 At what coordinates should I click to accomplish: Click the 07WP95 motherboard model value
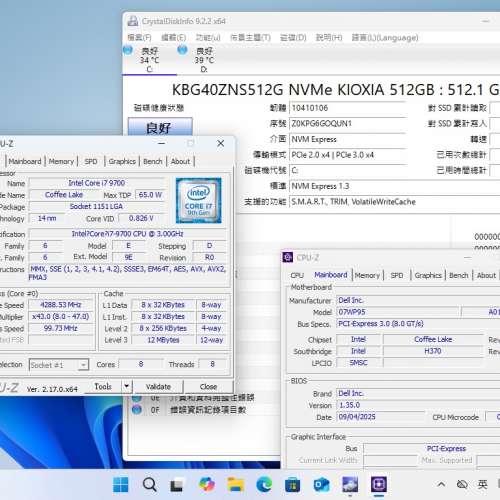pos(399,312)
